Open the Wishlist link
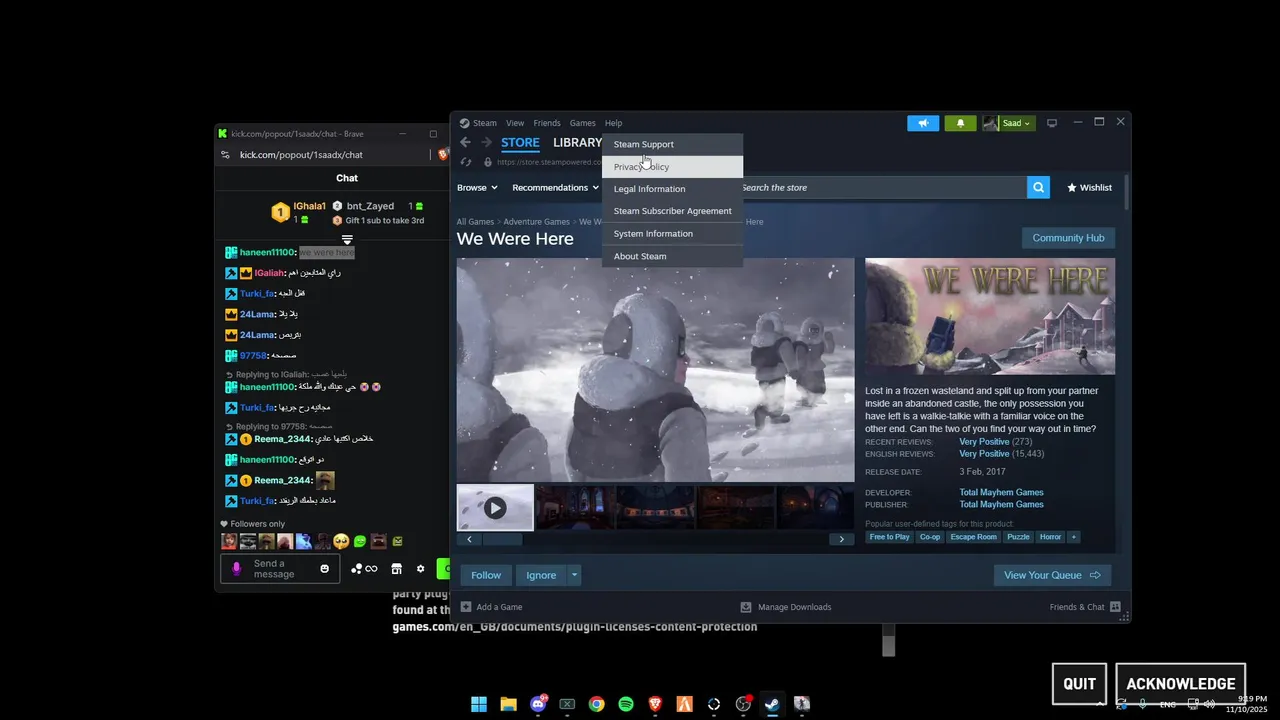Image resolution: width=1280 pixels, height=720 pixels. (x=1089, y=187)
